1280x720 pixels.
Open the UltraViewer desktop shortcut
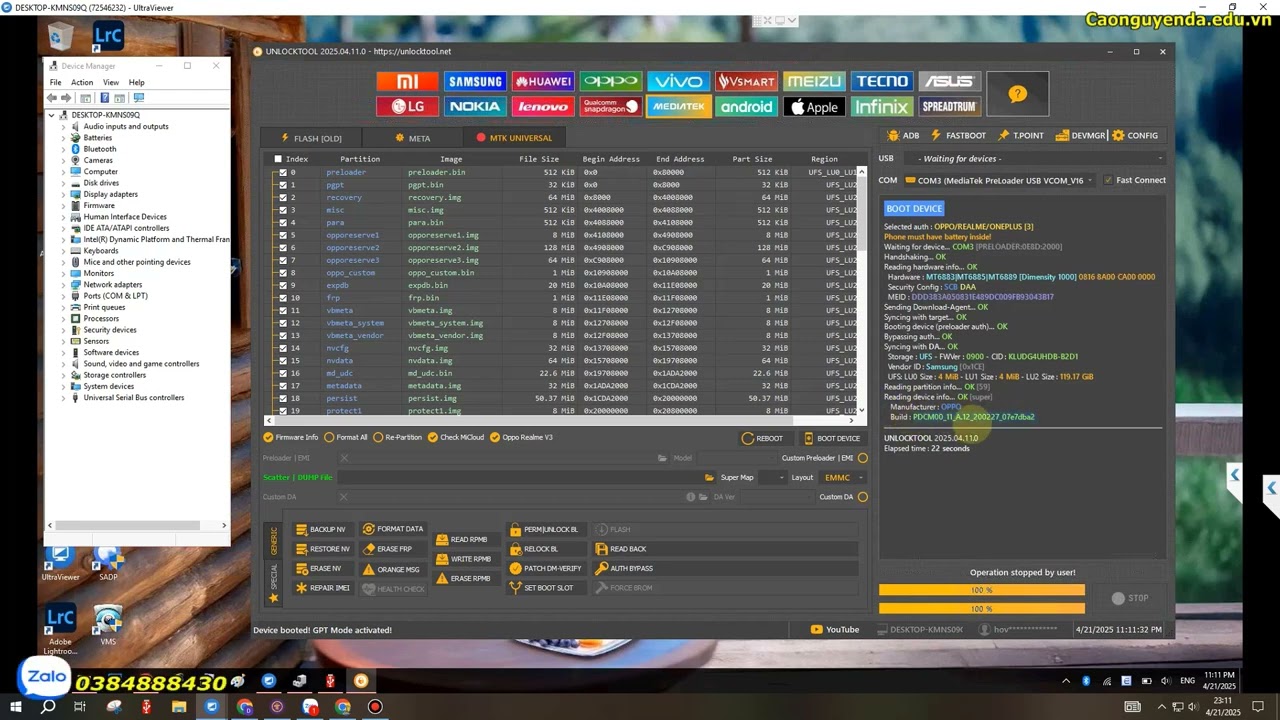[x=60, y=563]
